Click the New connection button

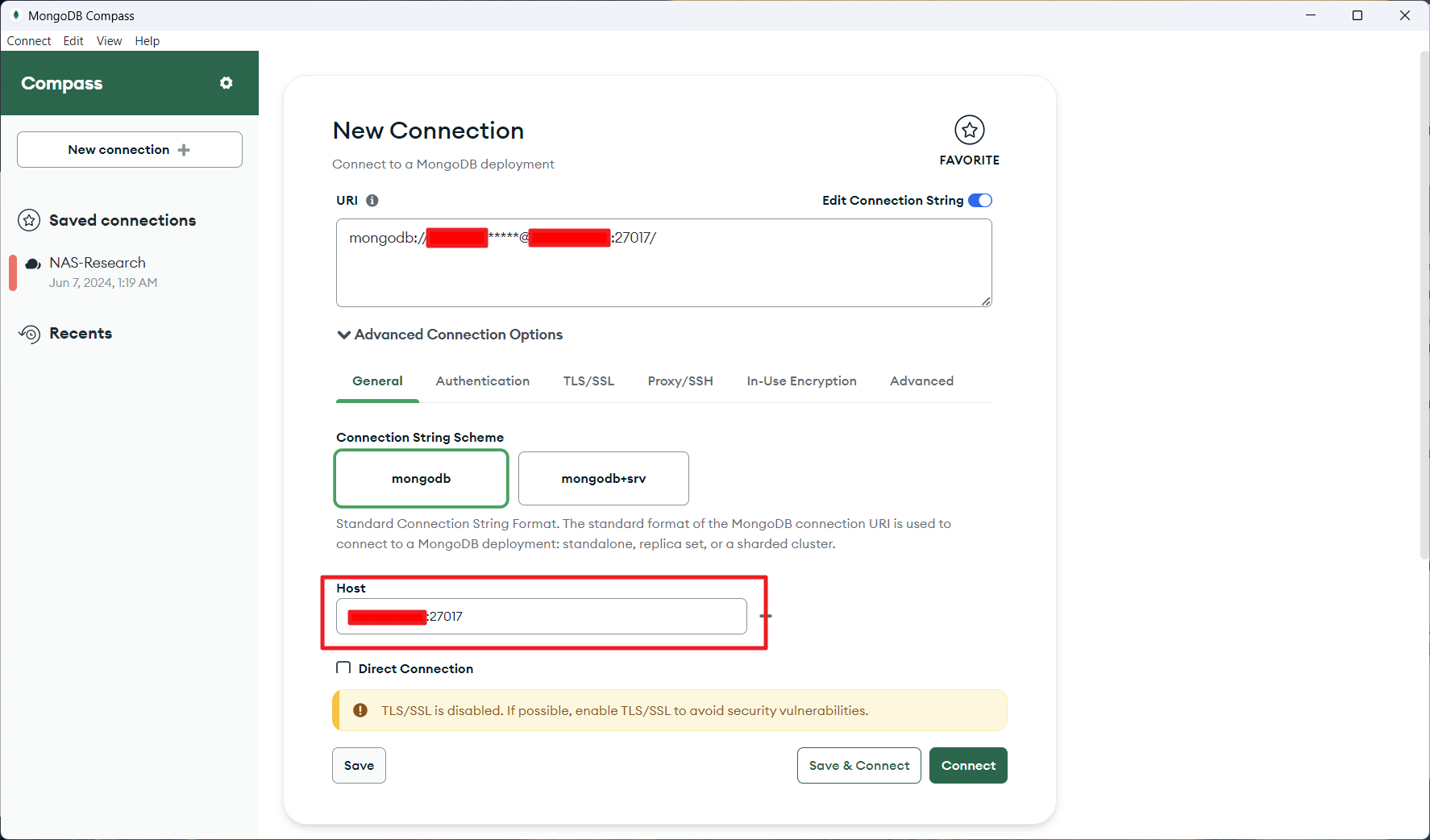[x=130, y=150]
